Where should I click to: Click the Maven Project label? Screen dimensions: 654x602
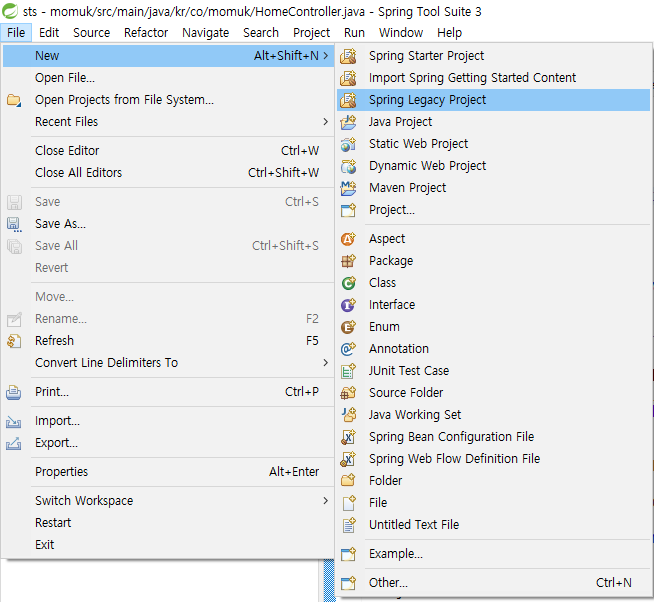coord(407,188)
